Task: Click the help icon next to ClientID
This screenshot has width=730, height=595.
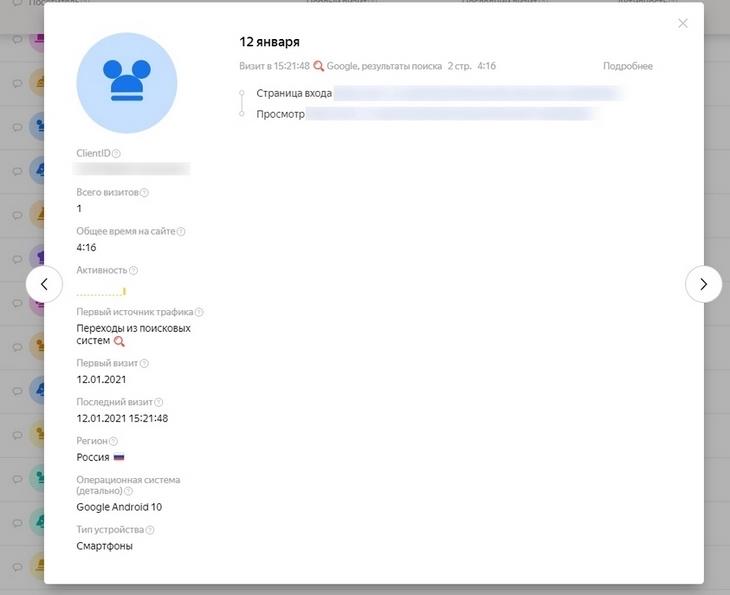Action: 117,154
